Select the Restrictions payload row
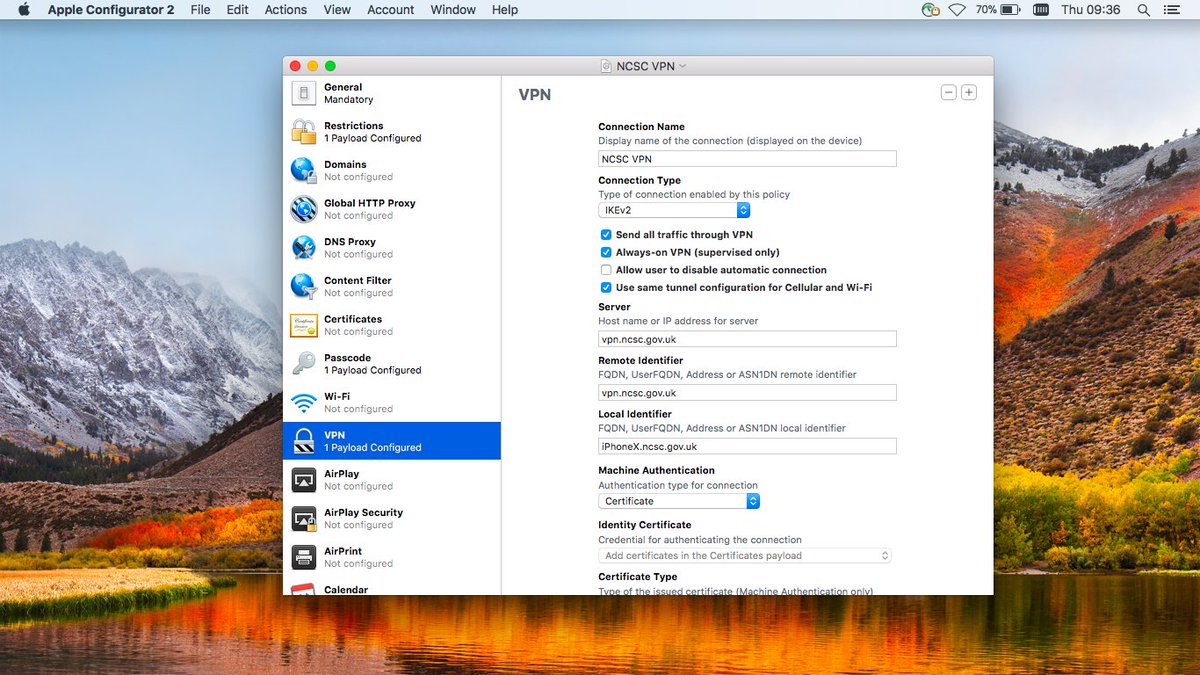Screen dimensions: 1200x675 392,132
